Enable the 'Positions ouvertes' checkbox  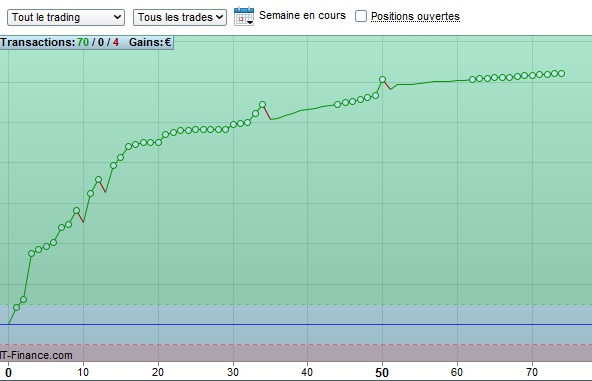tap(361, 16)
